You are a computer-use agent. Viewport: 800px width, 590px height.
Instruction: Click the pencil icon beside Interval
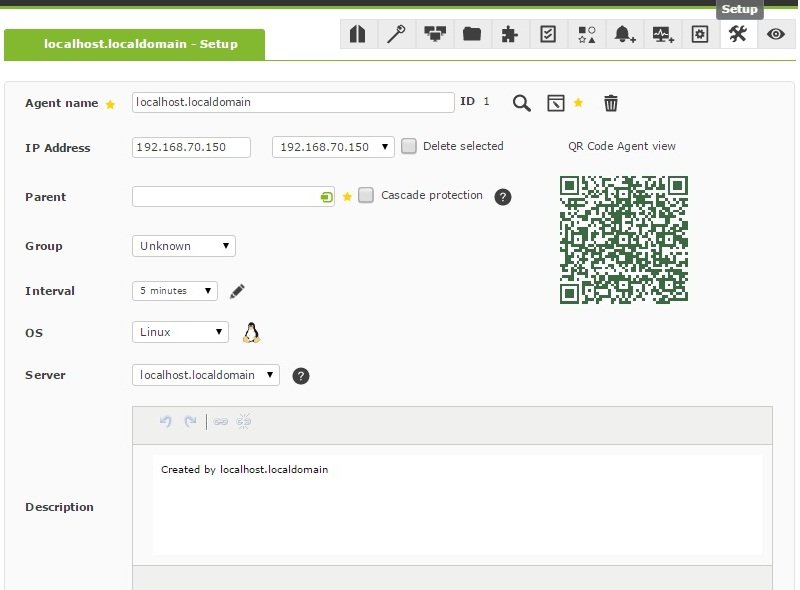[x=237, y=291]
